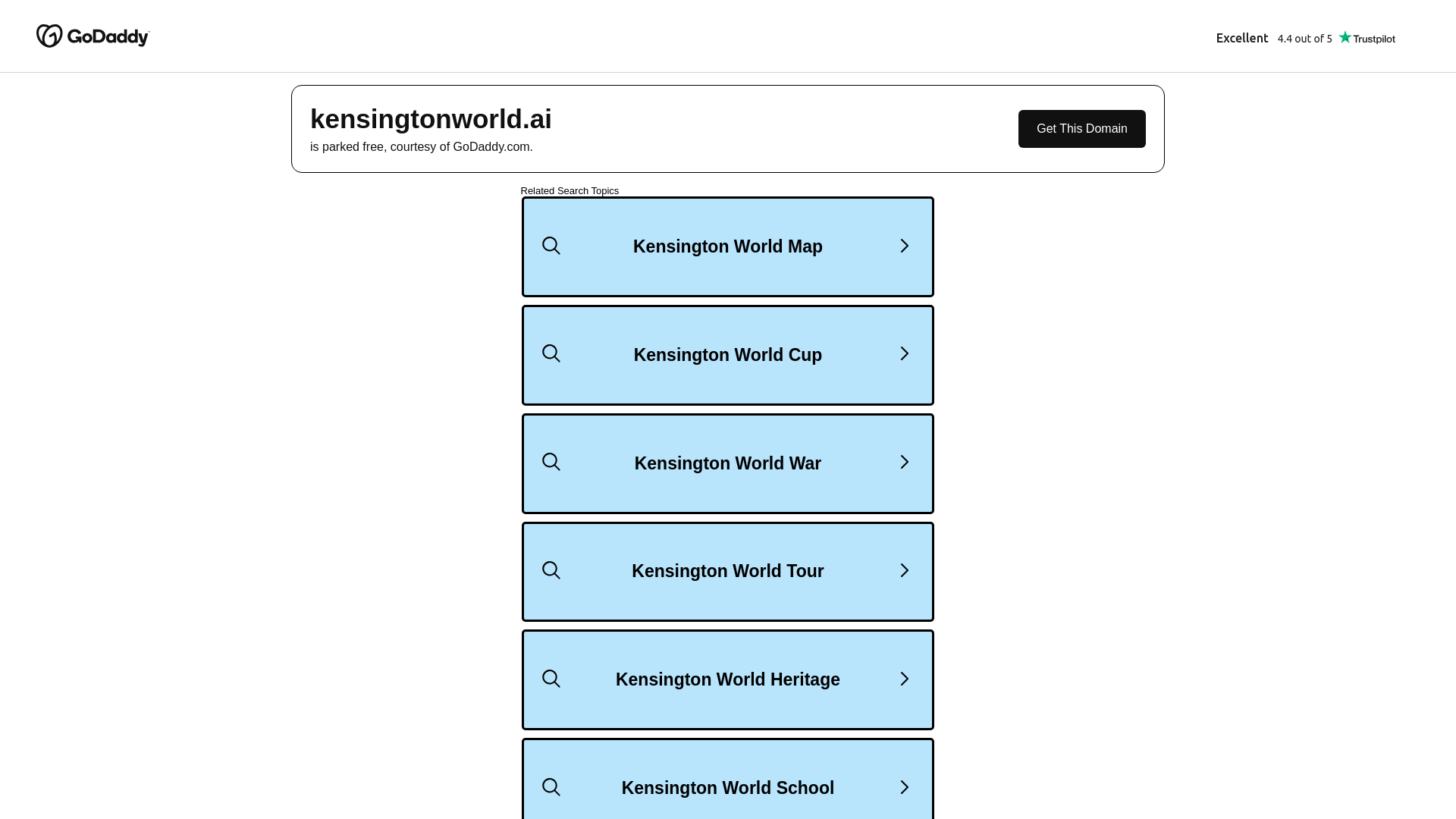Open the Kensington World Map topic

(728, 246)
